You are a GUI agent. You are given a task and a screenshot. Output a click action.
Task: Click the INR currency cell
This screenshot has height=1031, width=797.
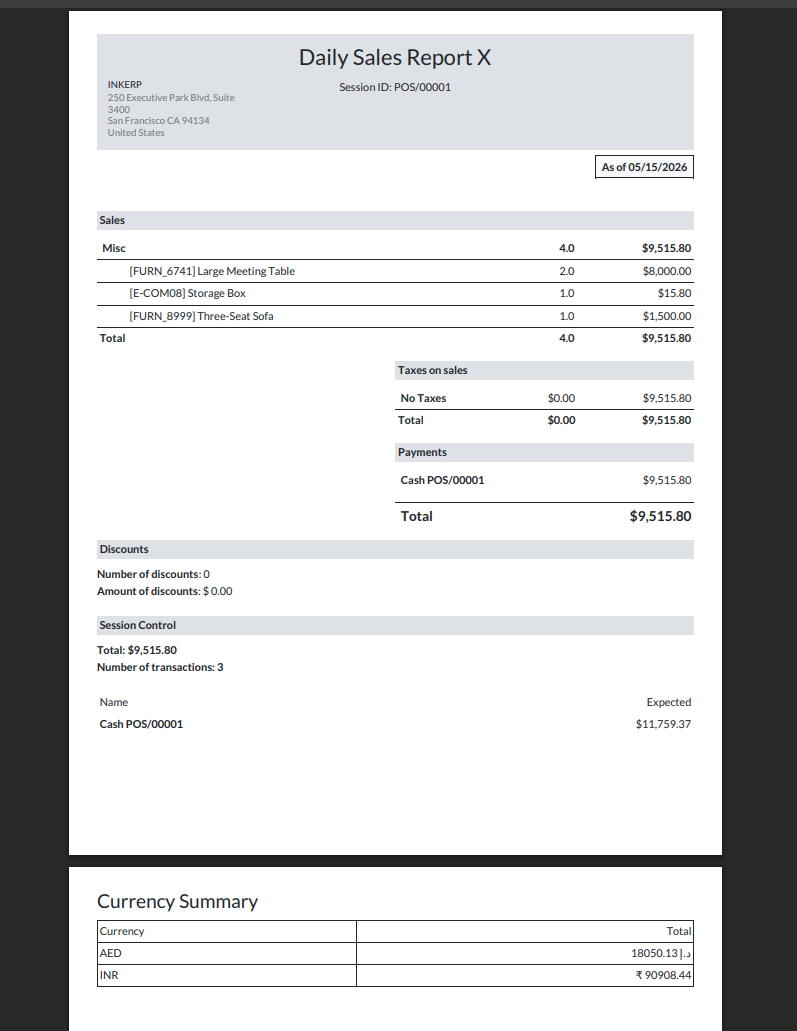tap(227, 975)
